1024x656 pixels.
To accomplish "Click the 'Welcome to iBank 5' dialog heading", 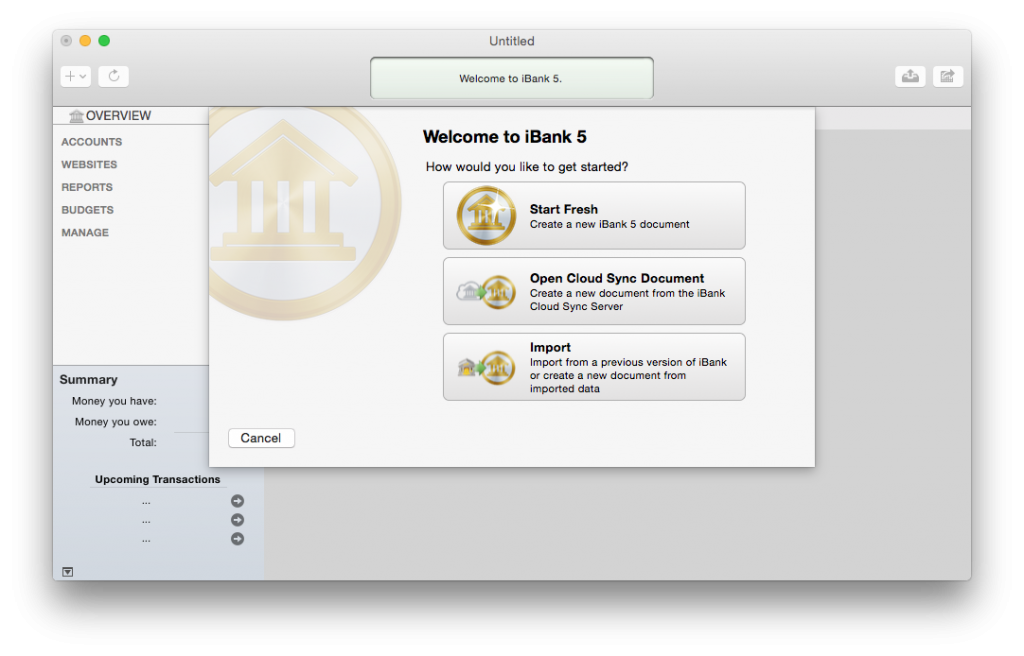I will (505, 137).
